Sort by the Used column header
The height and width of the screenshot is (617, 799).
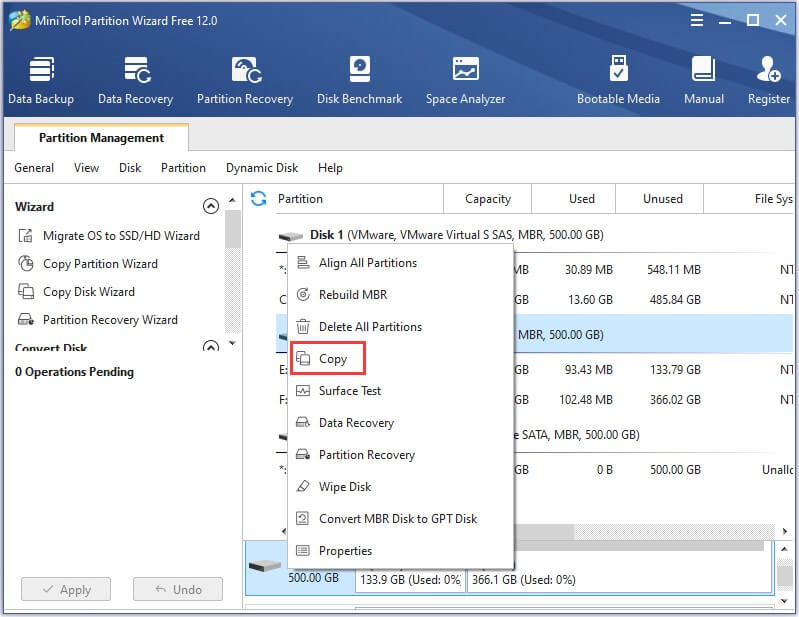click(574, 199)
